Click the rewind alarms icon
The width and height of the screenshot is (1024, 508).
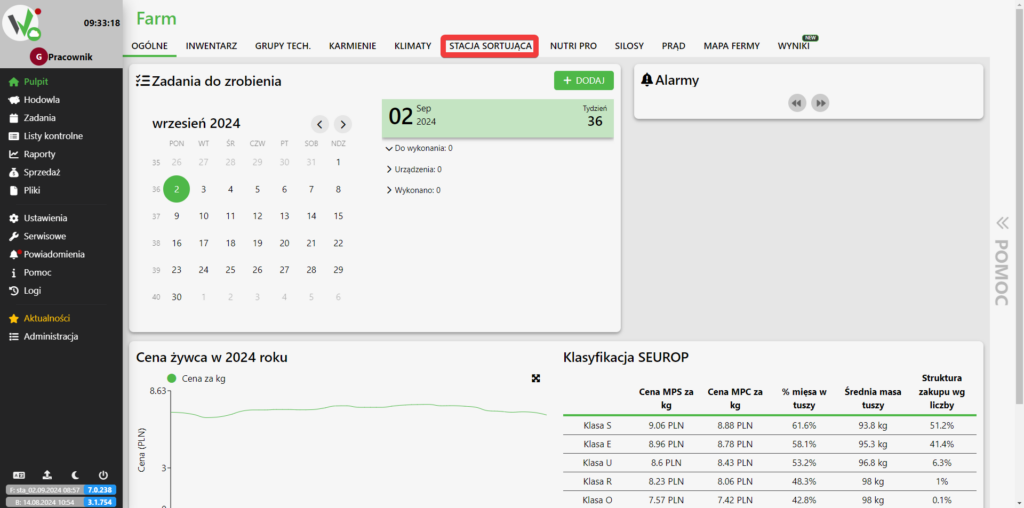pos(797,103)
